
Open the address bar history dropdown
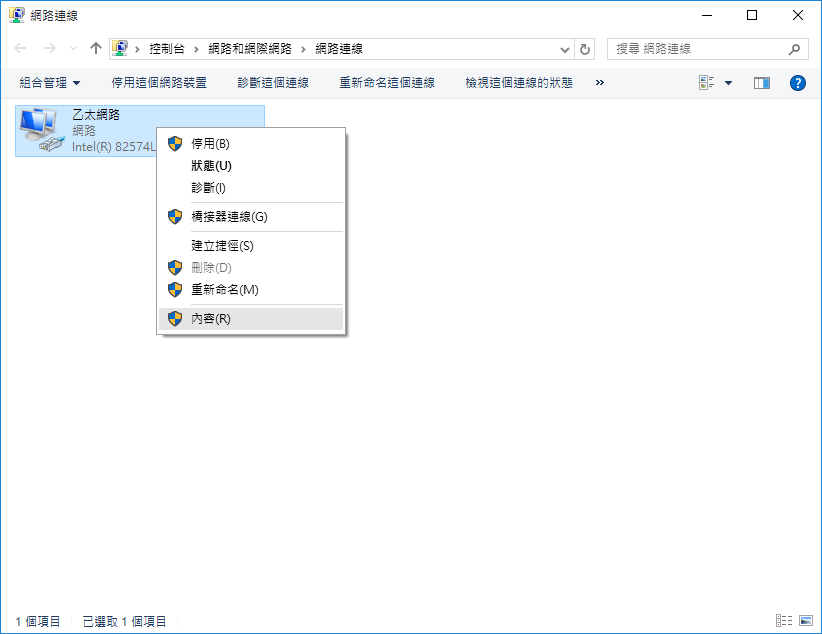tap(566, 48)
